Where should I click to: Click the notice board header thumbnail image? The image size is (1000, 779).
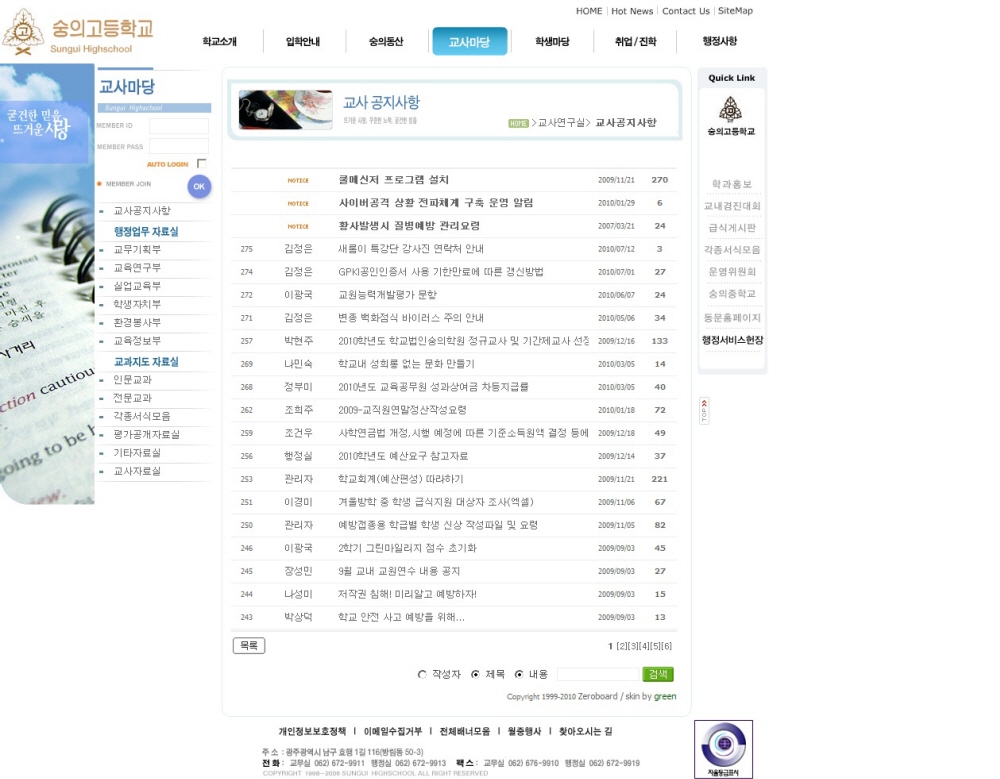(x=285, y=110)
